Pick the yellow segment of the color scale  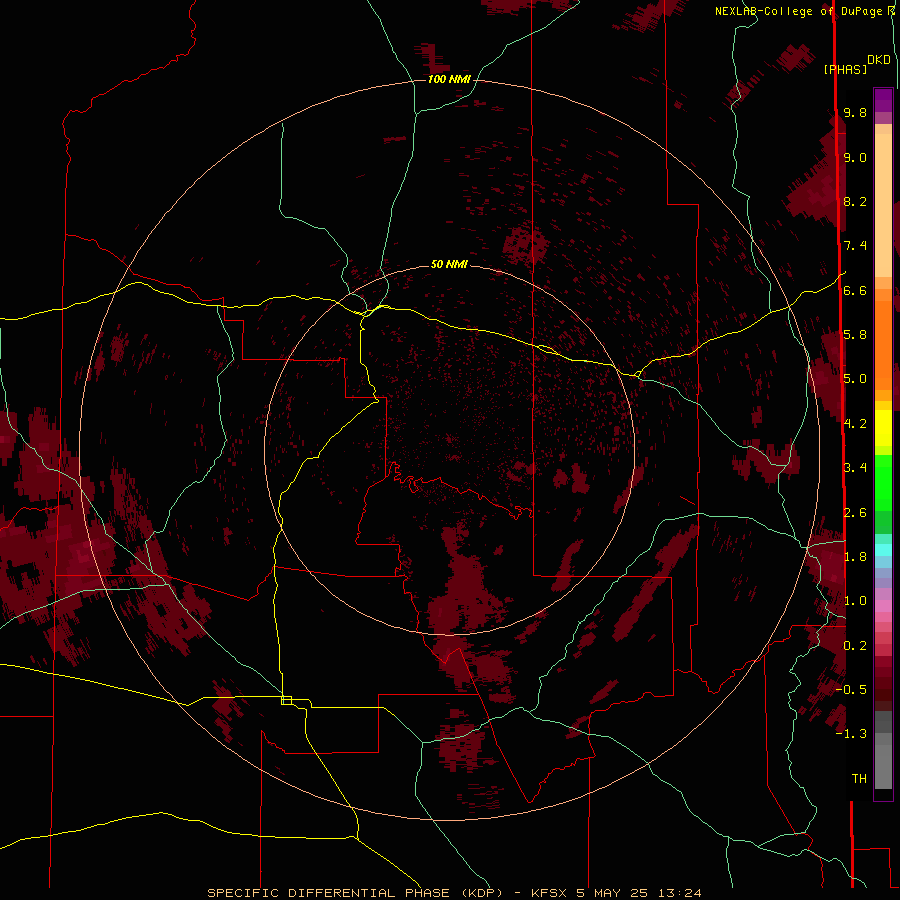(883, 428)
